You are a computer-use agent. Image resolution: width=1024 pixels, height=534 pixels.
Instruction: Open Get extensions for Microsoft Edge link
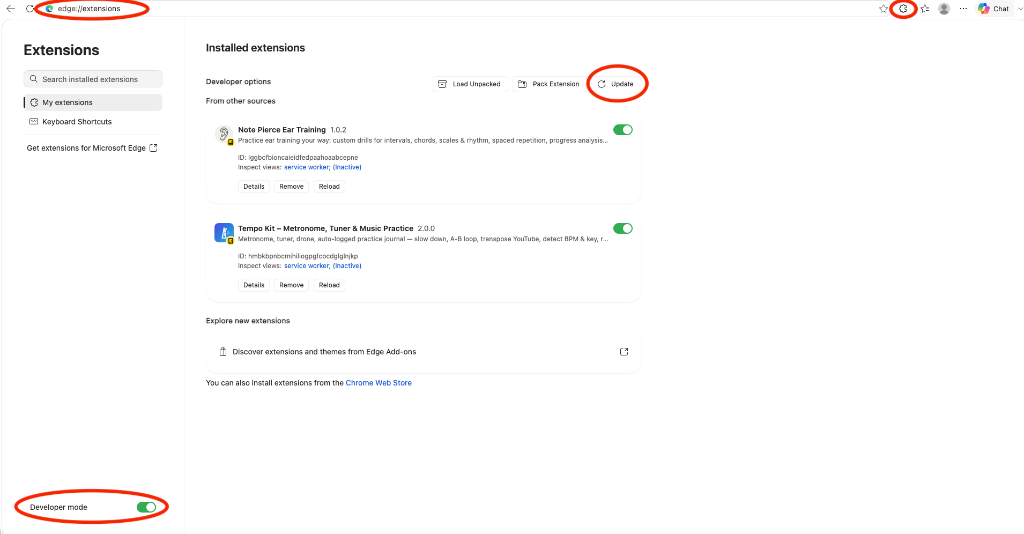(92, 148)
